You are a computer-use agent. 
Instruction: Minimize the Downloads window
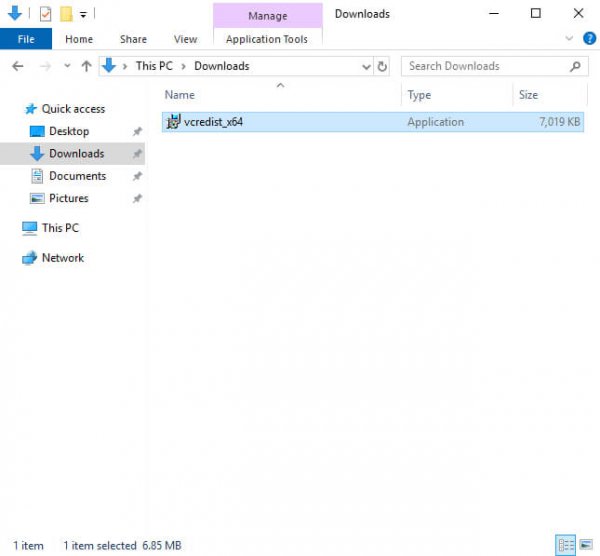point(494,13)
